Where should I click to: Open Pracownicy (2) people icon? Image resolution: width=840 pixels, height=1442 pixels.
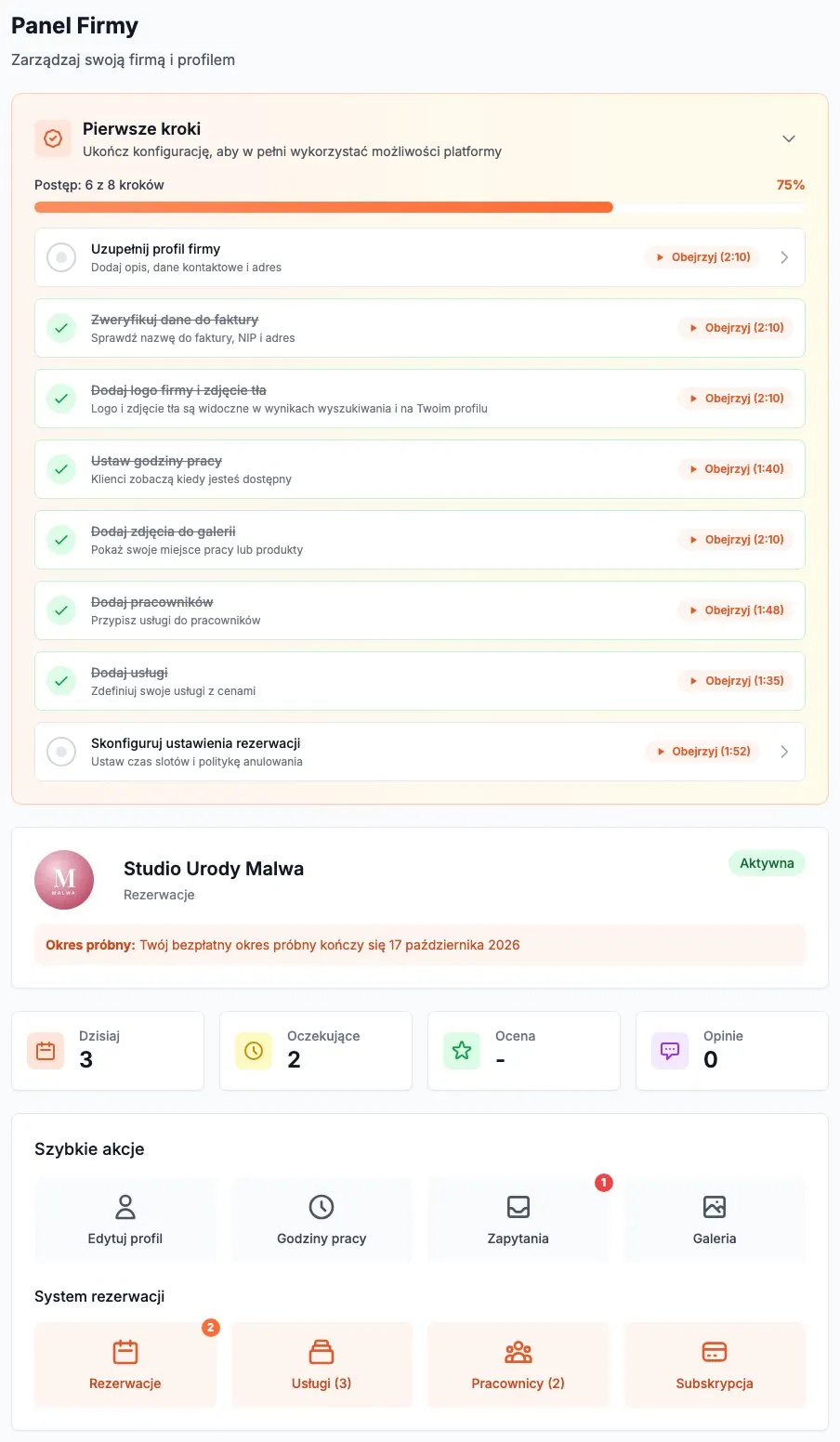coord(518,1352)
